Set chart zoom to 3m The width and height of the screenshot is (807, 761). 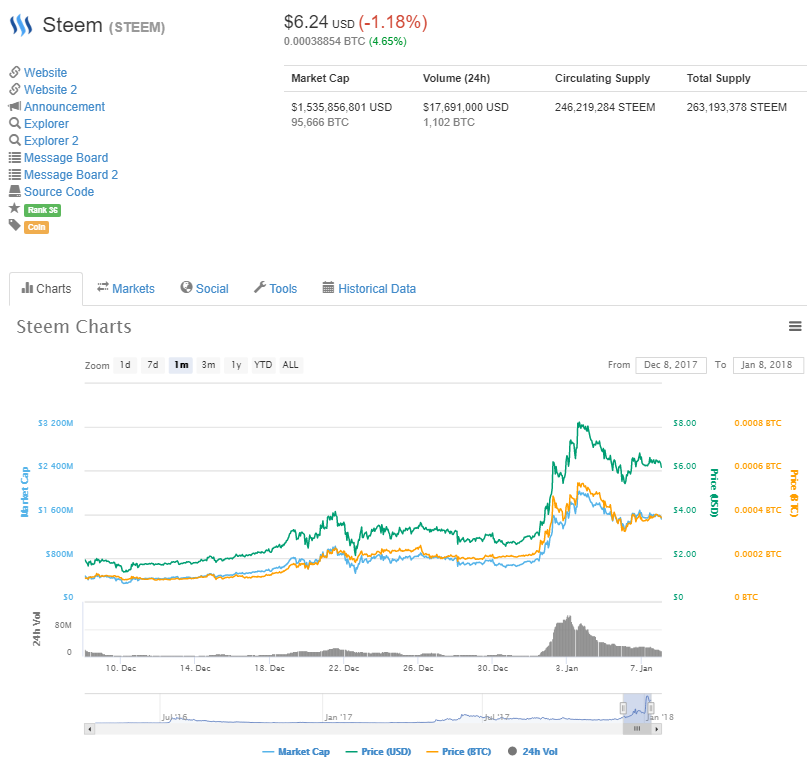pyautogui.click(x=208, y=365)
